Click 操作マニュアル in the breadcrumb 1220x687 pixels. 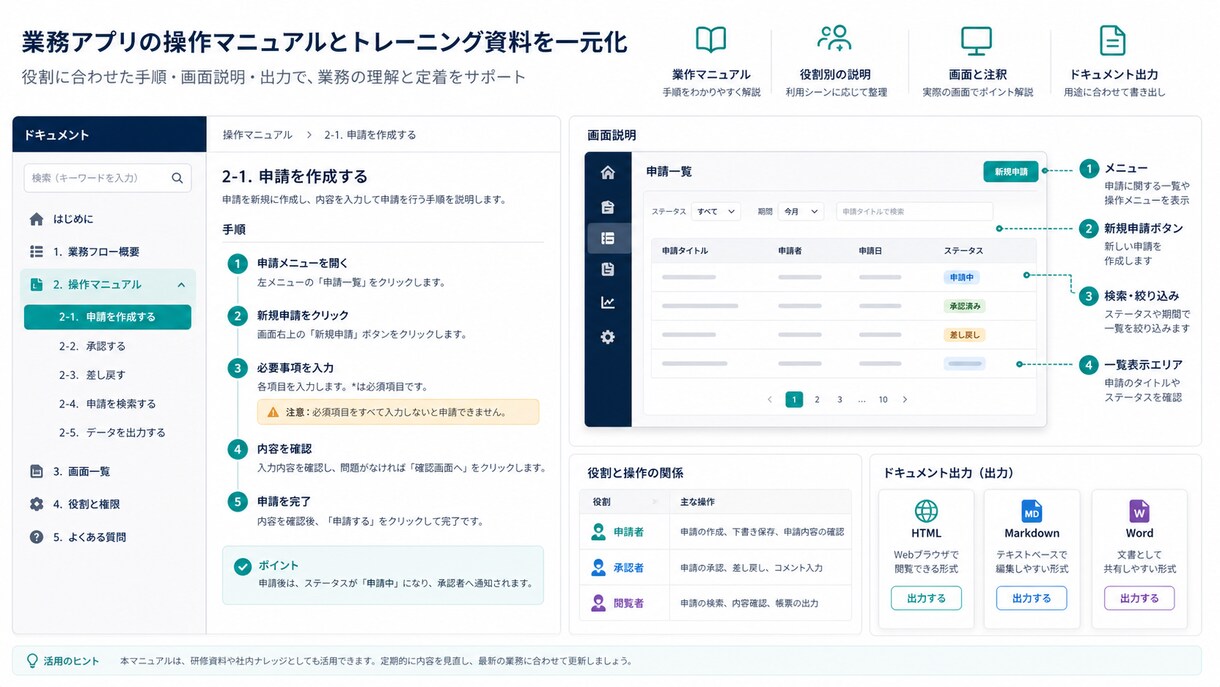(x=258, y=134)
